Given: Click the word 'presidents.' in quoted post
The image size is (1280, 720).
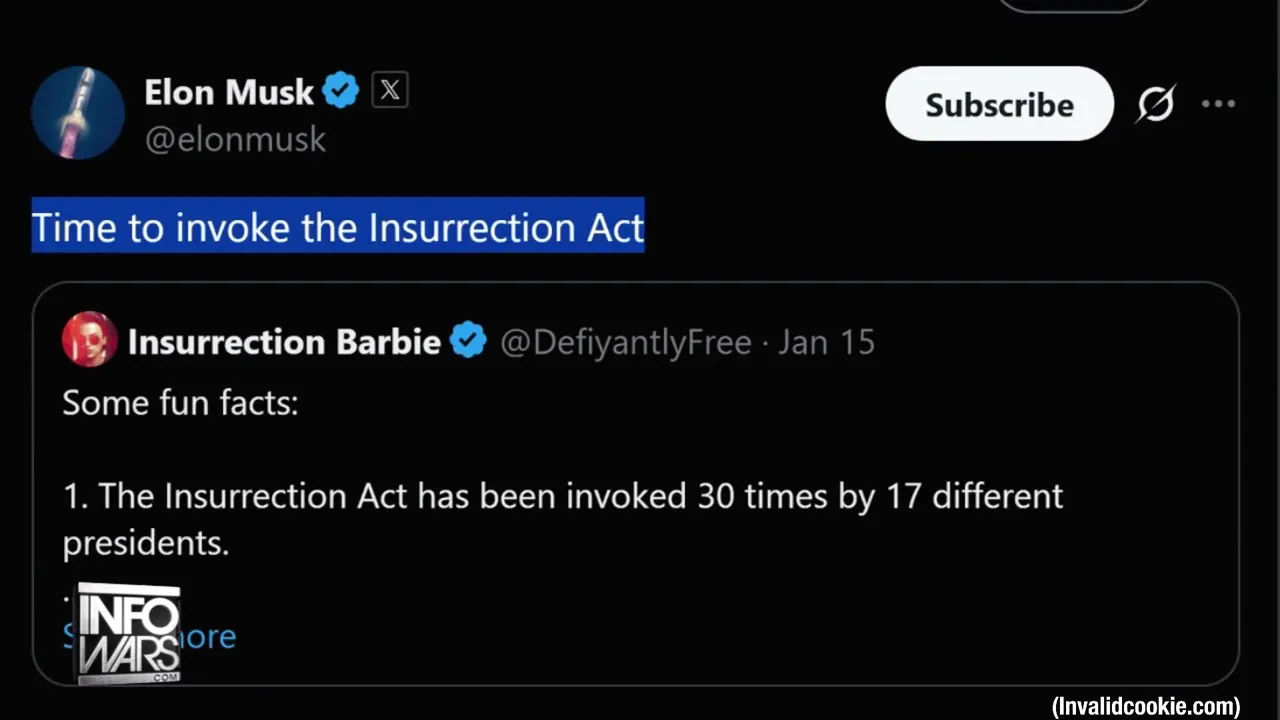Looking at the screenshot, I should 146,543.
